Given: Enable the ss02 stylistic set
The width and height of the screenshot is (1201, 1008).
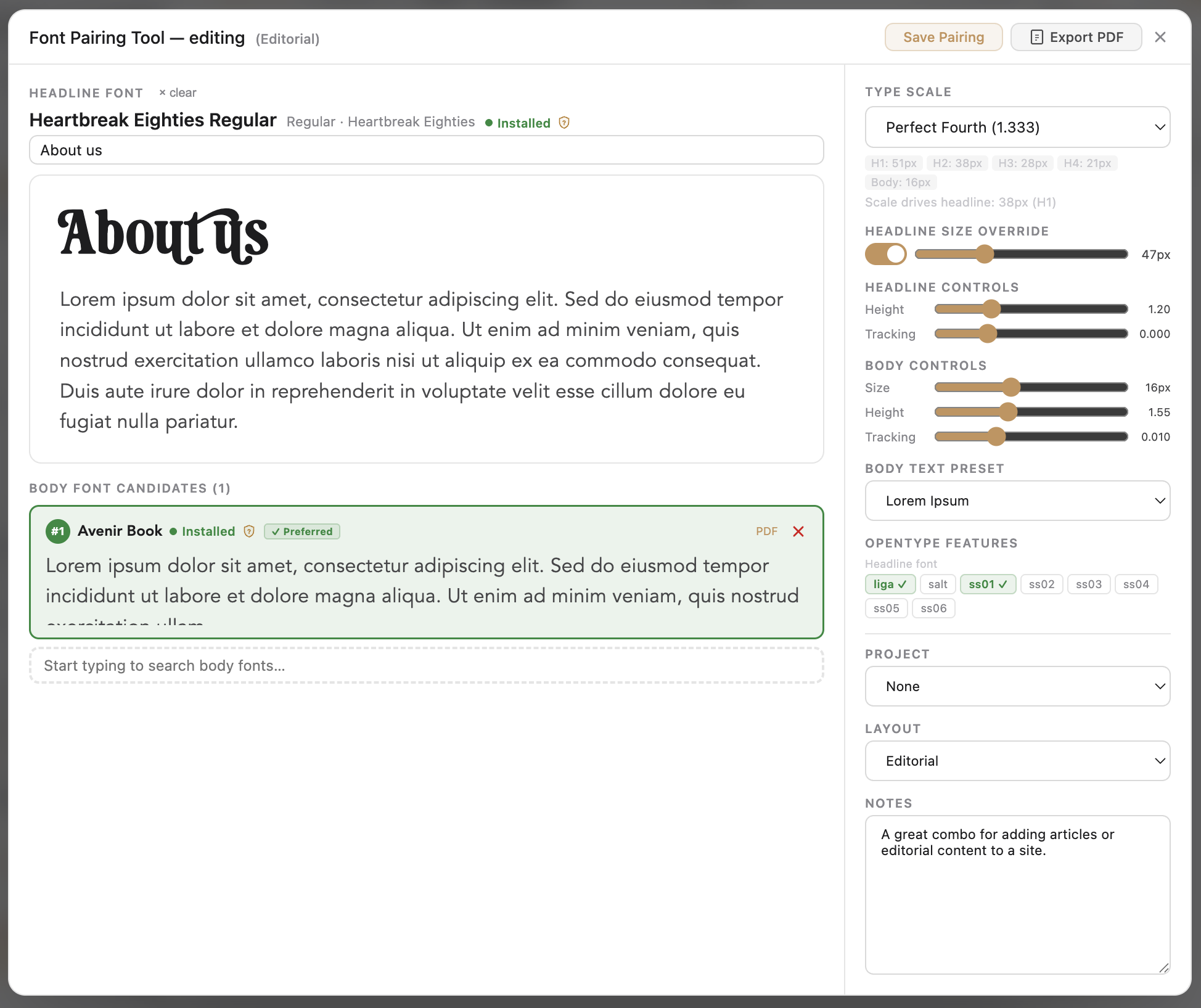Looking at the screenshot, I should [x=1041, y=584].
